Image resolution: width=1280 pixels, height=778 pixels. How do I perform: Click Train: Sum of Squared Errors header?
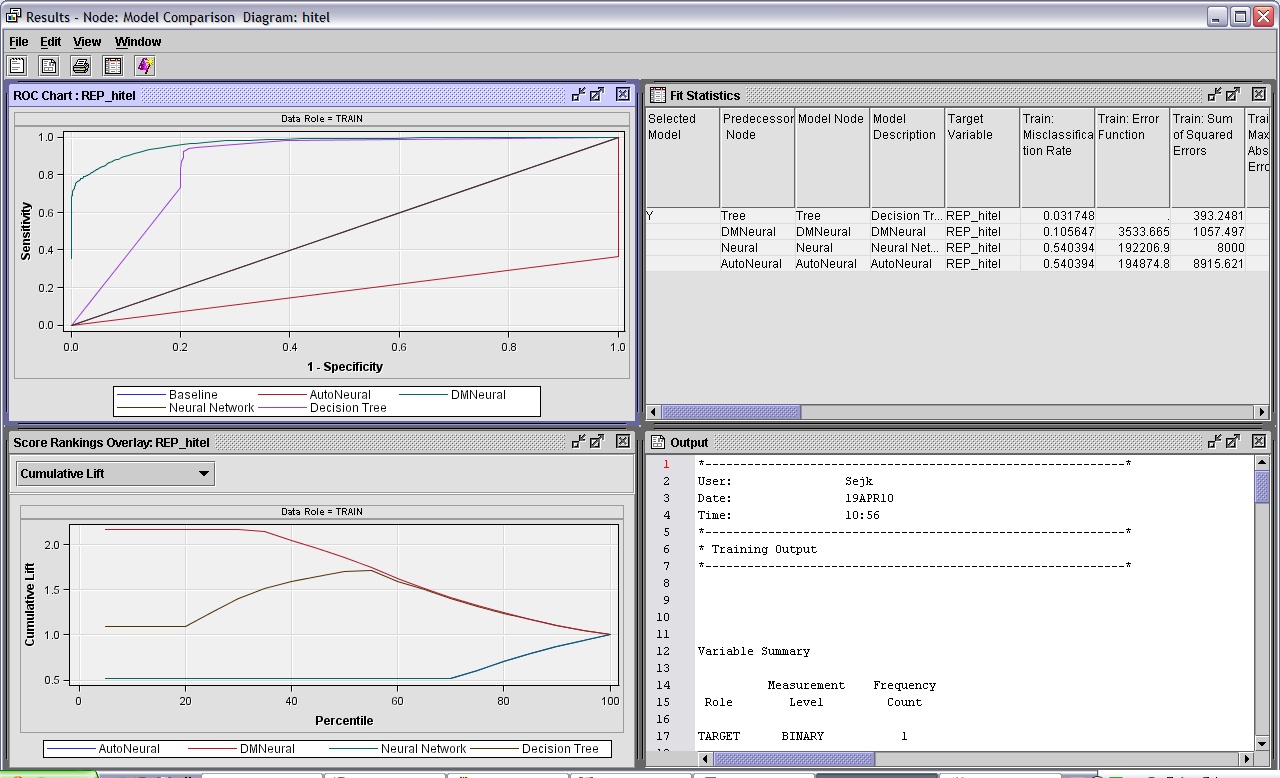pyautogui.click(x=1207, y=158)
